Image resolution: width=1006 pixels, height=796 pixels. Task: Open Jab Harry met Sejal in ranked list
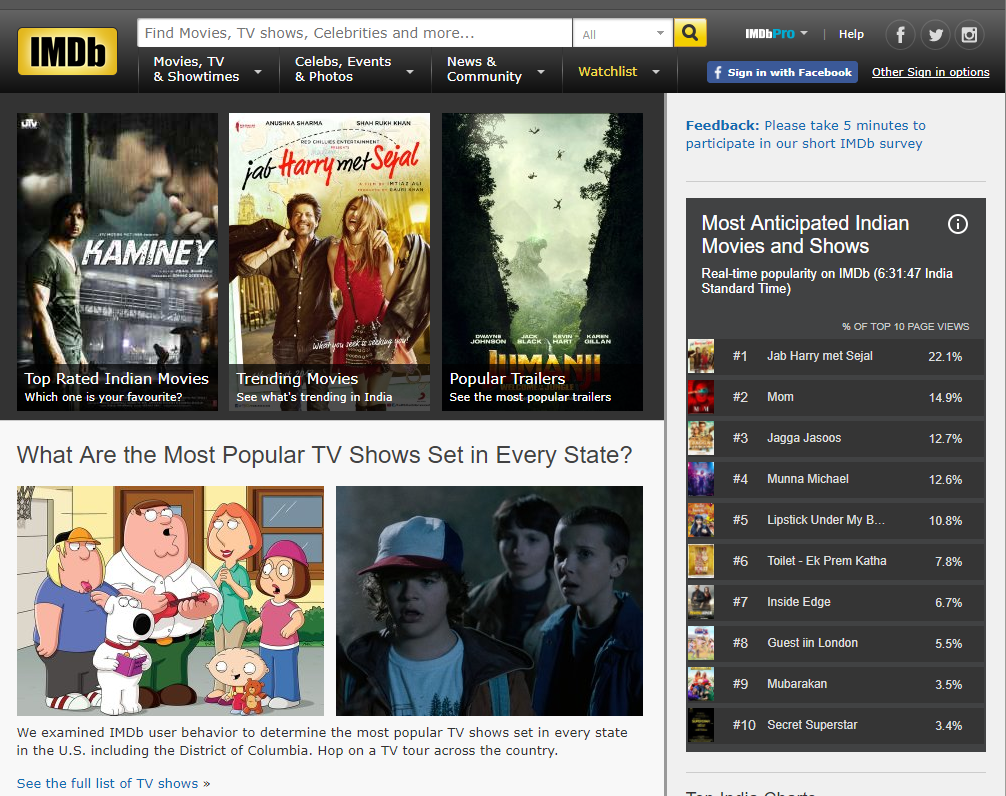[x=819, y=356]
